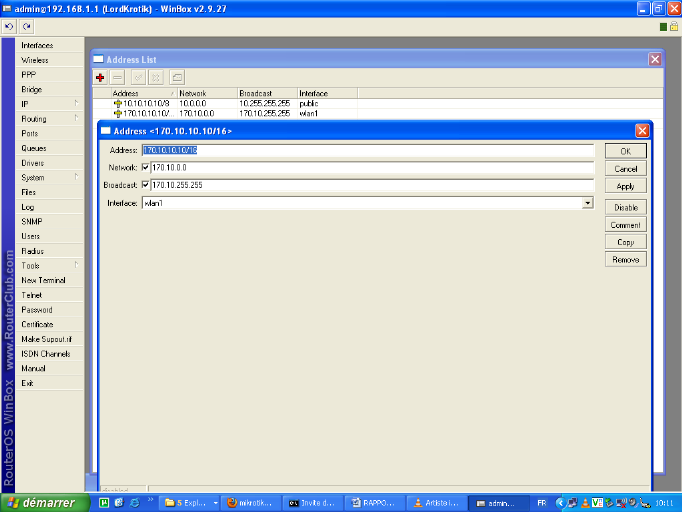Viewport: 682px width, 512px height.
Task: Click the Address input field
Action: pyautogui.click(x=368, y=150)
